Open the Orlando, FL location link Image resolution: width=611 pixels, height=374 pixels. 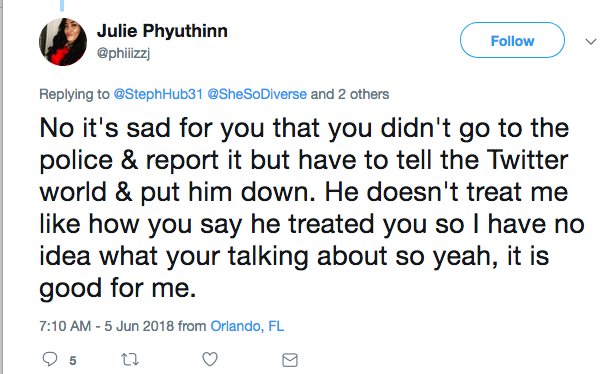pos(247,326)
